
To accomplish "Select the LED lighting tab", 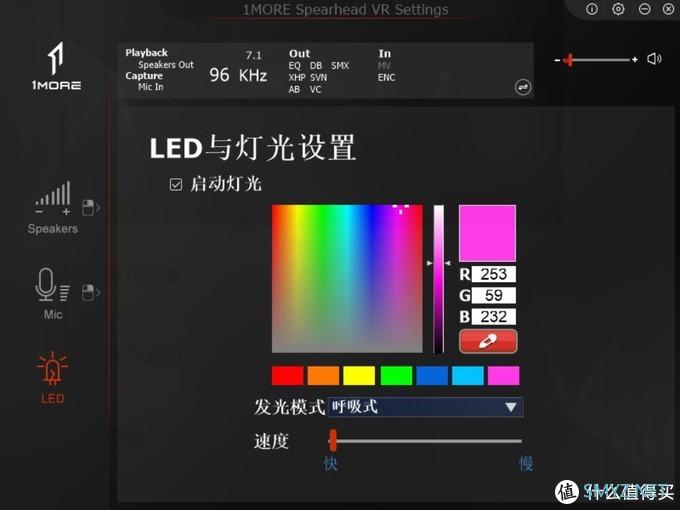I will tap(52, 377).
